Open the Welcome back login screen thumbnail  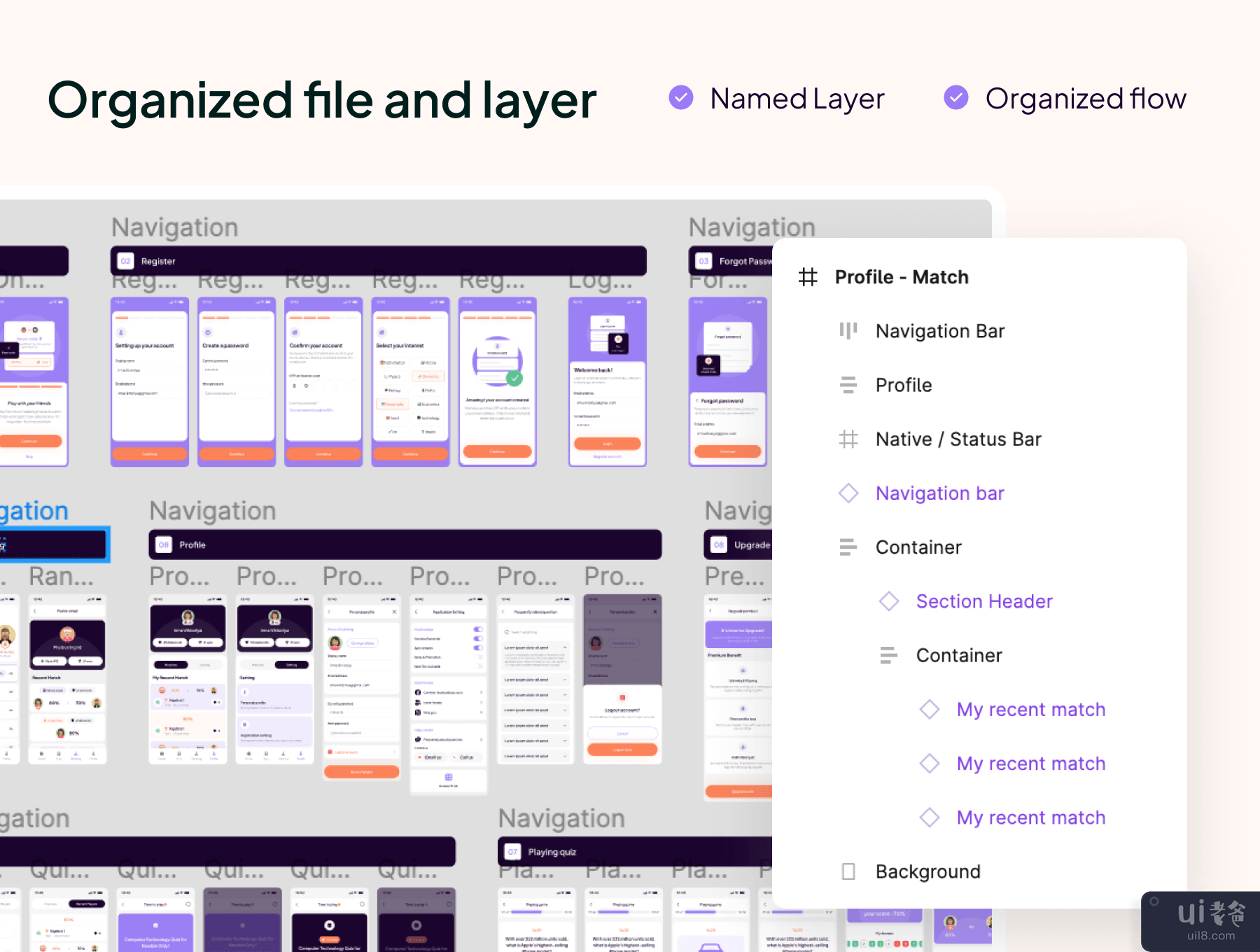tap(607, 381)
